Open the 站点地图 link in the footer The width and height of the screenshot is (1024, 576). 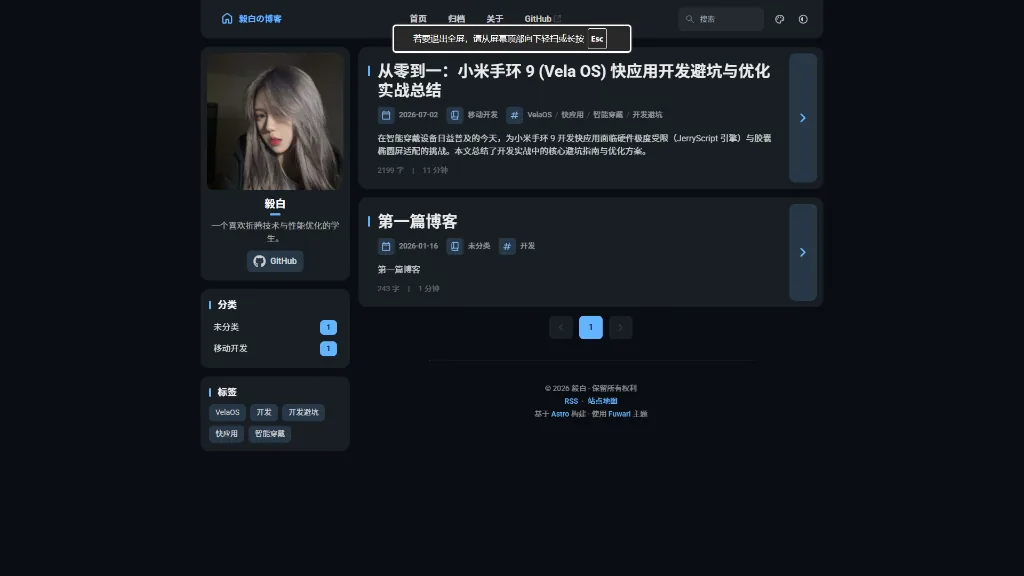tap(602, 401)
